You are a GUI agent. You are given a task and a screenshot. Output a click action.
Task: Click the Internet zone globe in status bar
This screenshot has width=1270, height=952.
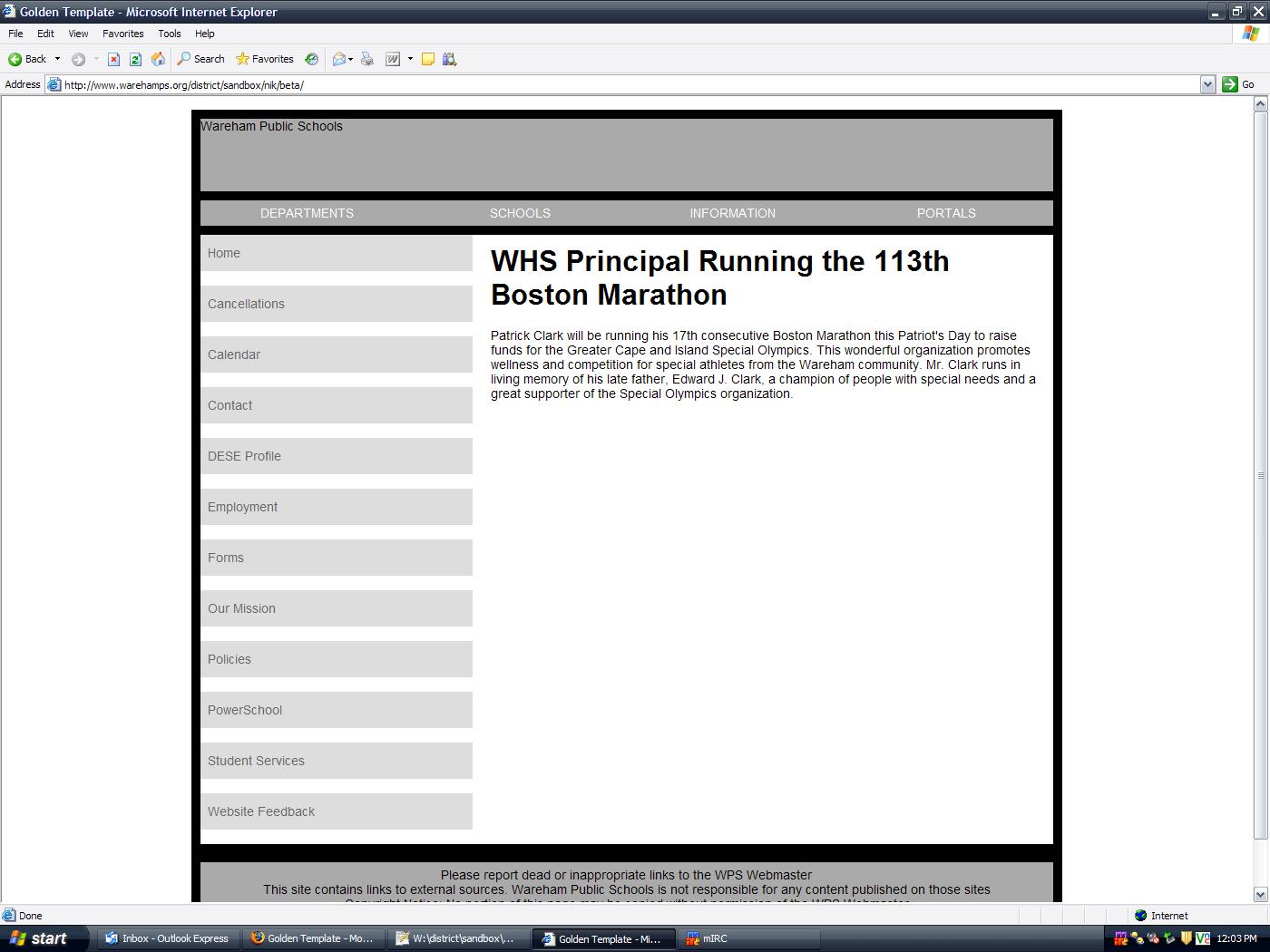pos(1141,916)
